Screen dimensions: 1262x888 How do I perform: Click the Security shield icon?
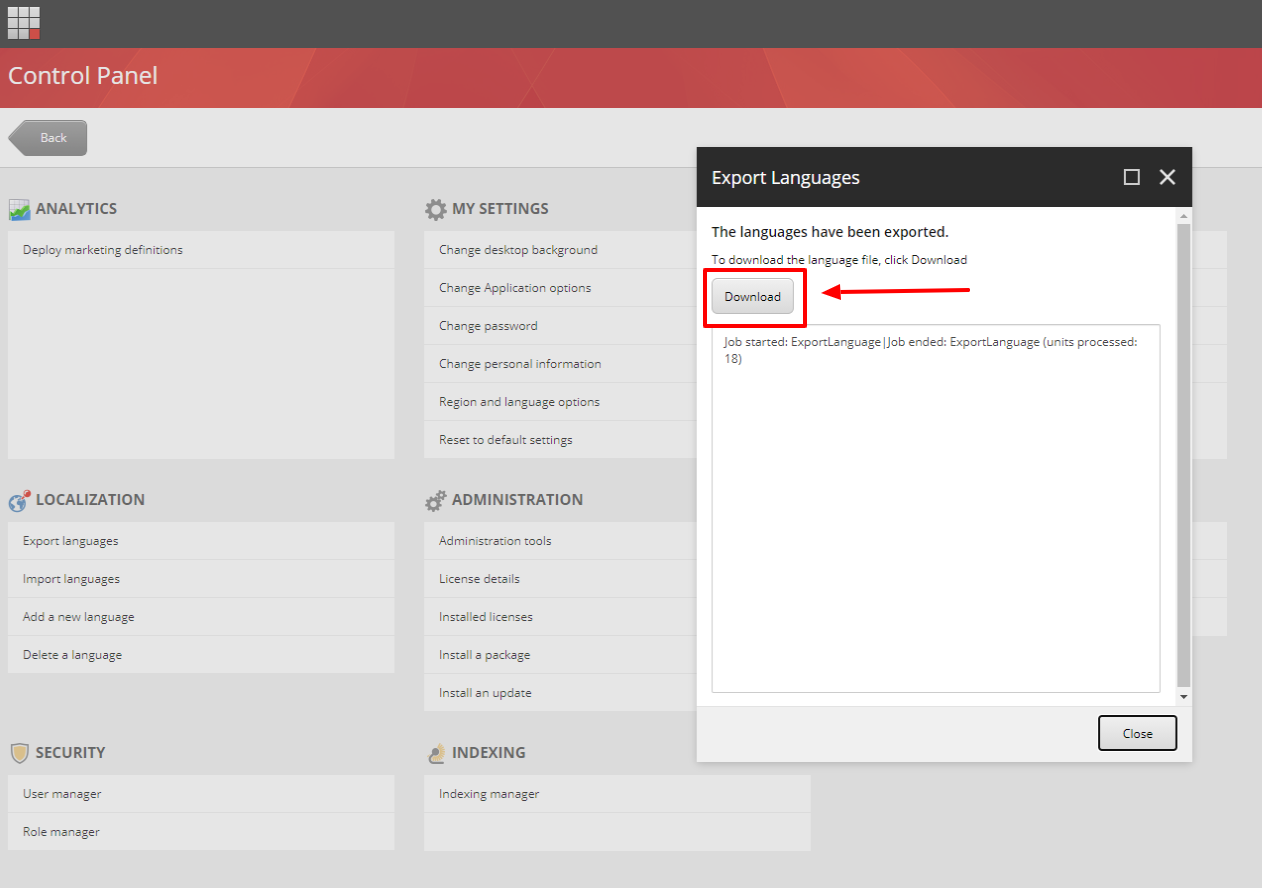click(x=20, y=752)
